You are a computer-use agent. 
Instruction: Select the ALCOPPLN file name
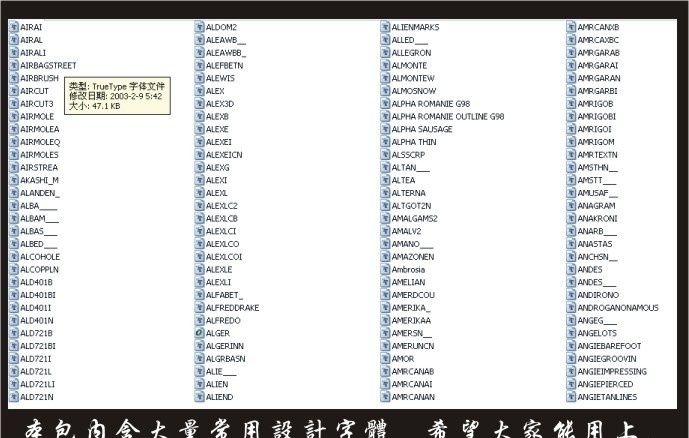(x=39, y=269)
